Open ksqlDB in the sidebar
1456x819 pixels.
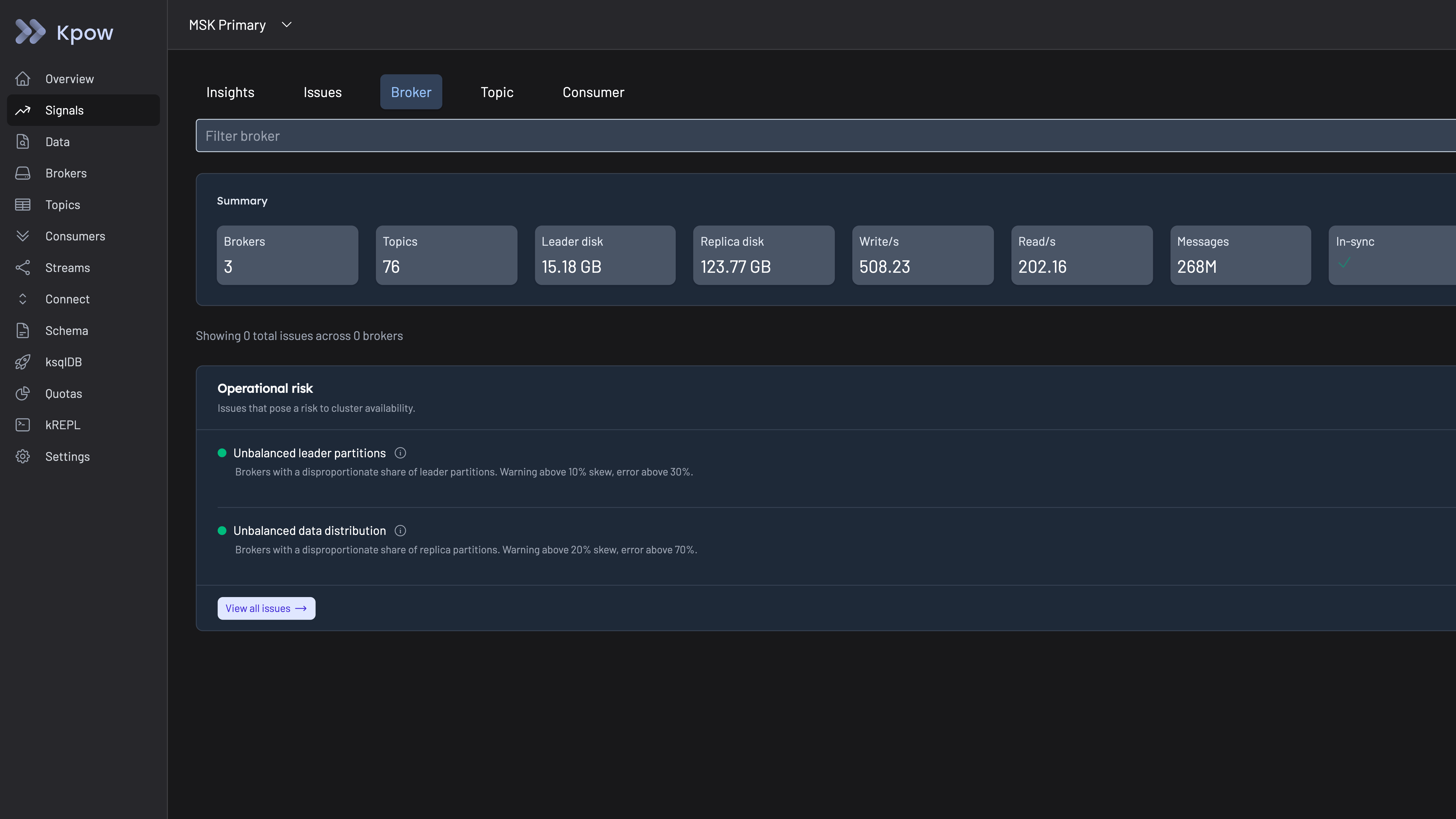pyautogui.click(x=84, y=362)
